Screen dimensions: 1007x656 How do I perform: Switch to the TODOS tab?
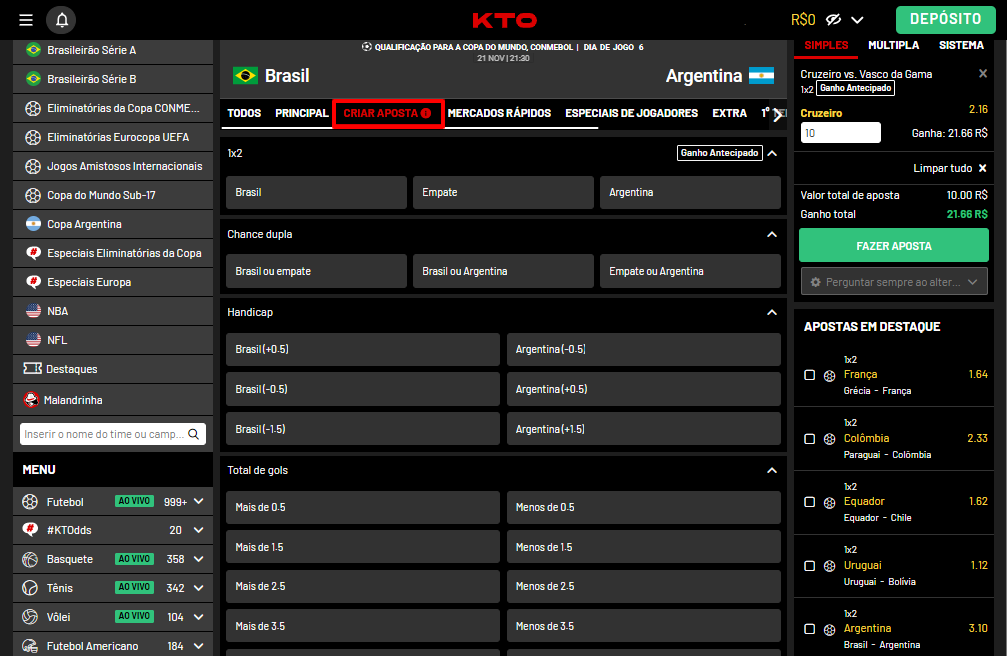[x=244, y=113]
